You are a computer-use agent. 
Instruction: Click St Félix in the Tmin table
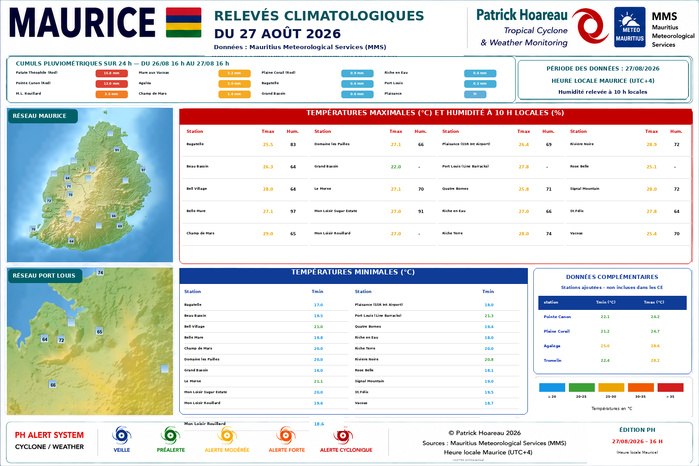(362, 392)
